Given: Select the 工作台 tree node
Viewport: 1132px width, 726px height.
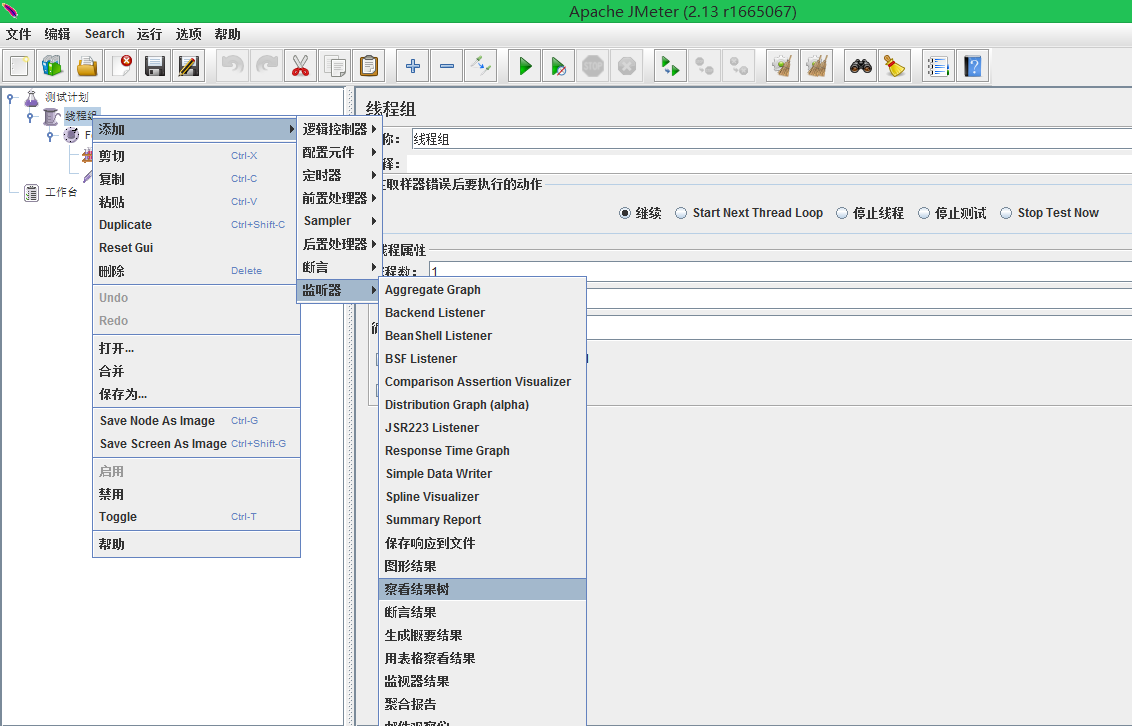Looking at the screenshot, I should coord(61,192).
